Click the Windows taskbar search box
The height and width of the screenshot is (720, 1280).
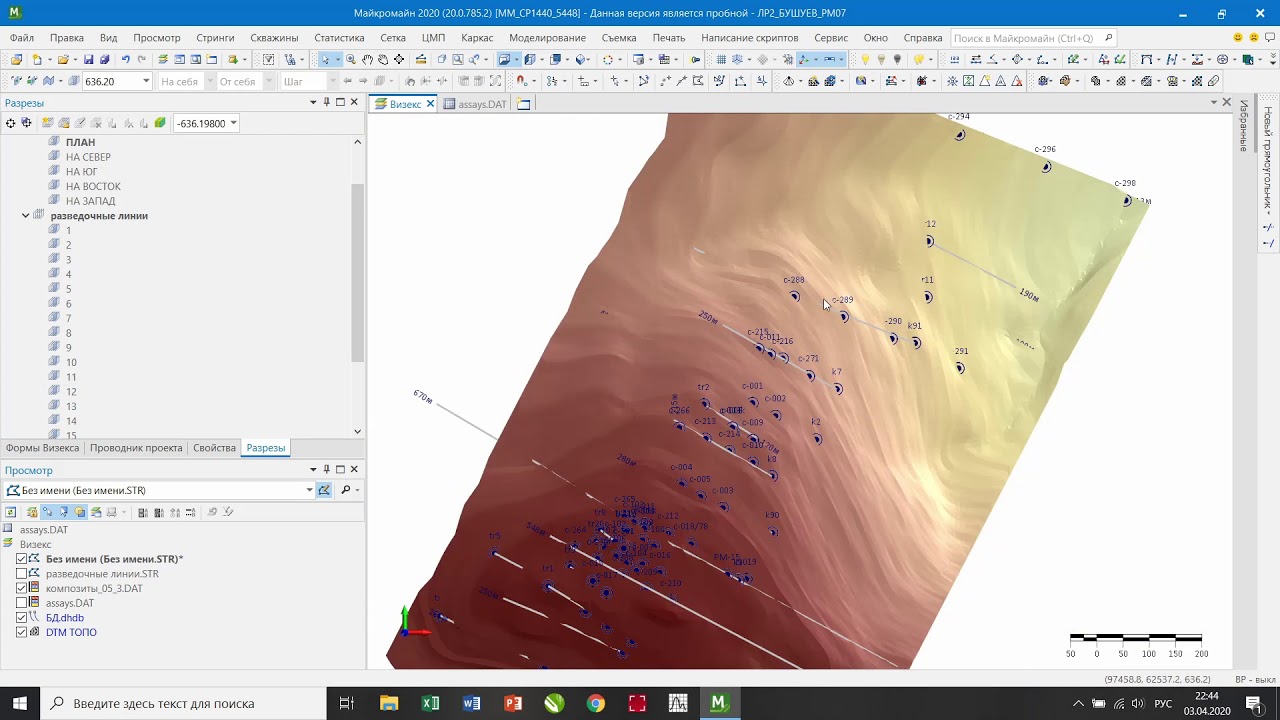point(183,703)
